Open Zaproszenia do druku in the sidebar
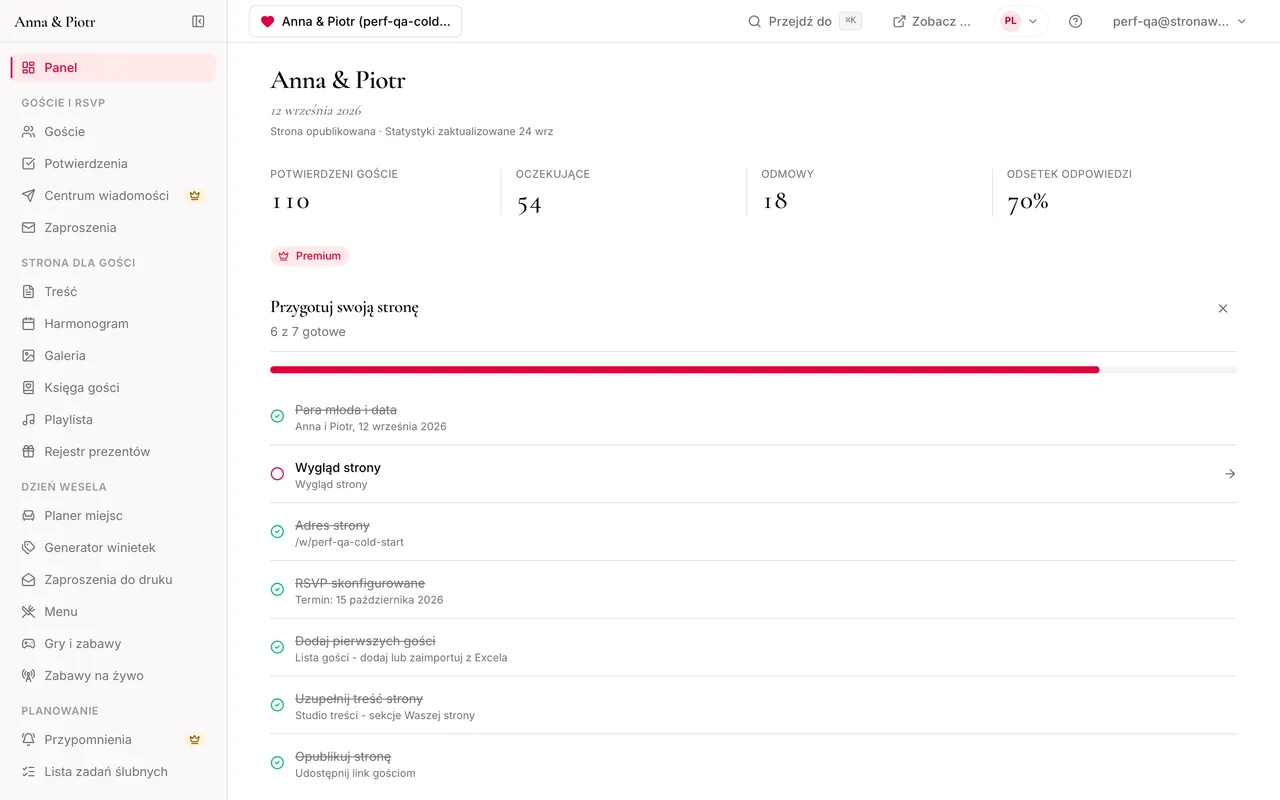The image size is (1280, 800). [113, 579]
